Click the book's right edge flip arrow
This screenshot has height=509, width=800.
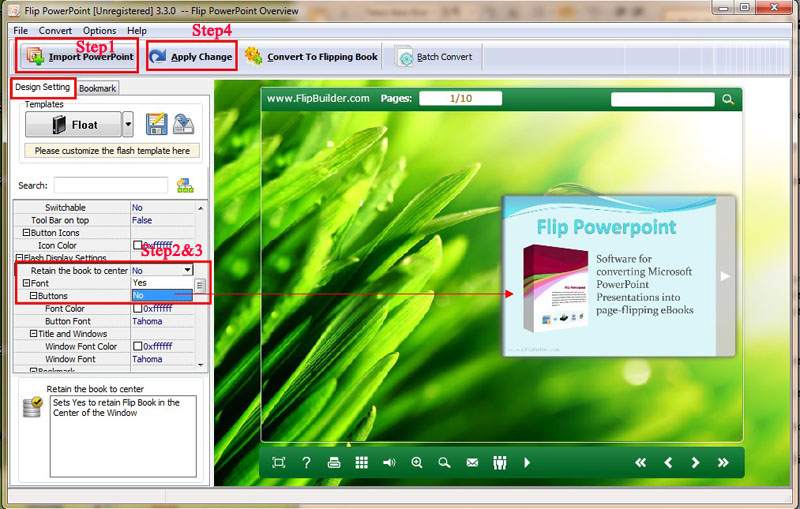point(725,276)
